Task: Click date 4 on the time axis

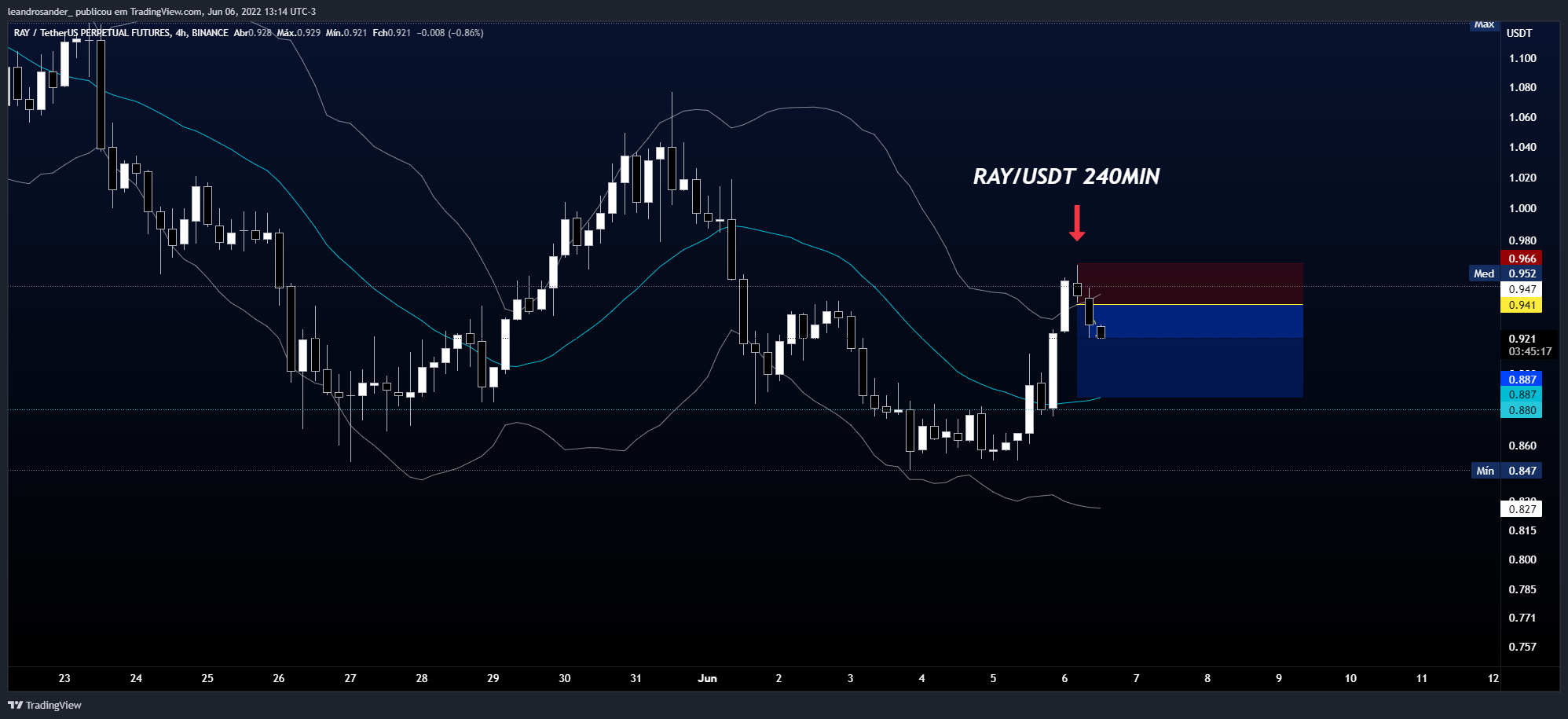Action: (921, 678)
